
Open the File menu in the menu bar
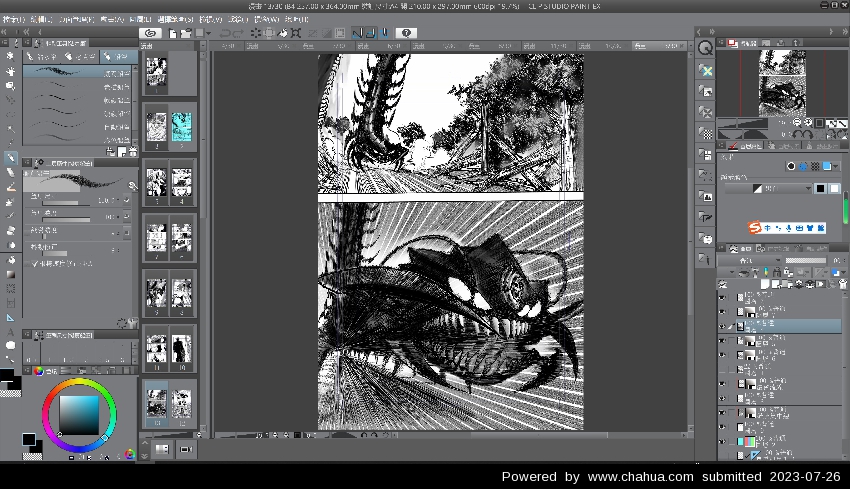point(13,19)
